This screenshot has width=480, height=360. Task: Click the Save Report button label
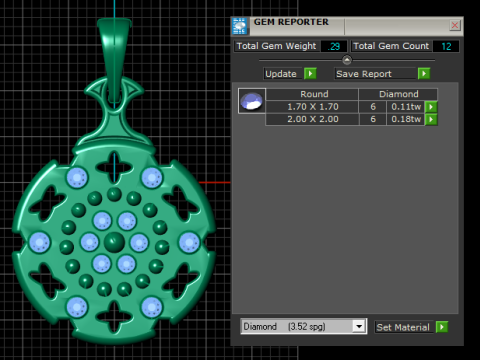click(x=376, y=74)
